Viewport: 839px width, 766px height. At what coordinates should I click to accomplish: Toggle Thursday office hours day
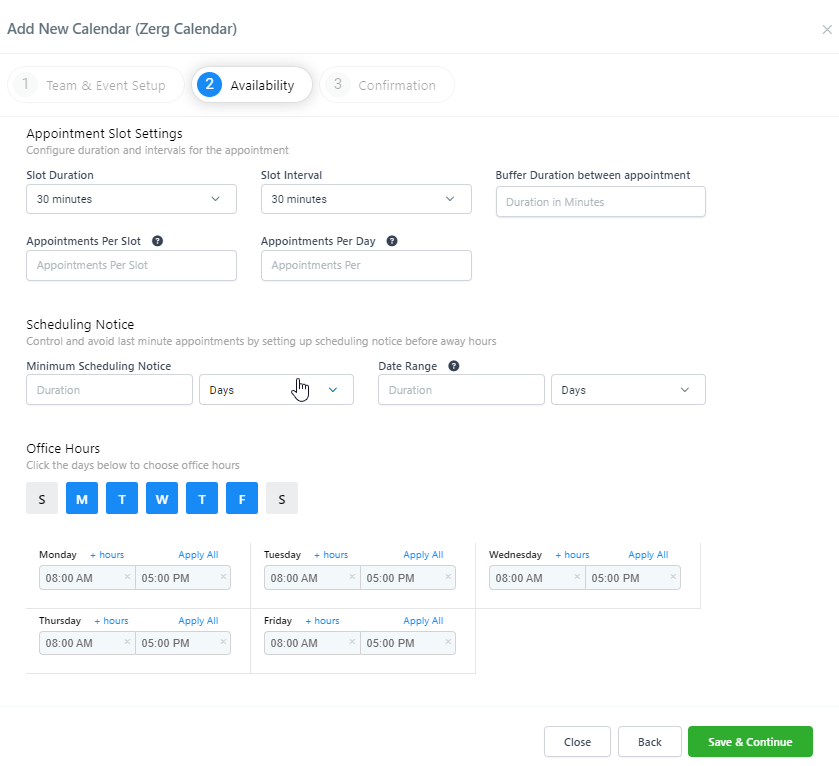pos(202,498)
